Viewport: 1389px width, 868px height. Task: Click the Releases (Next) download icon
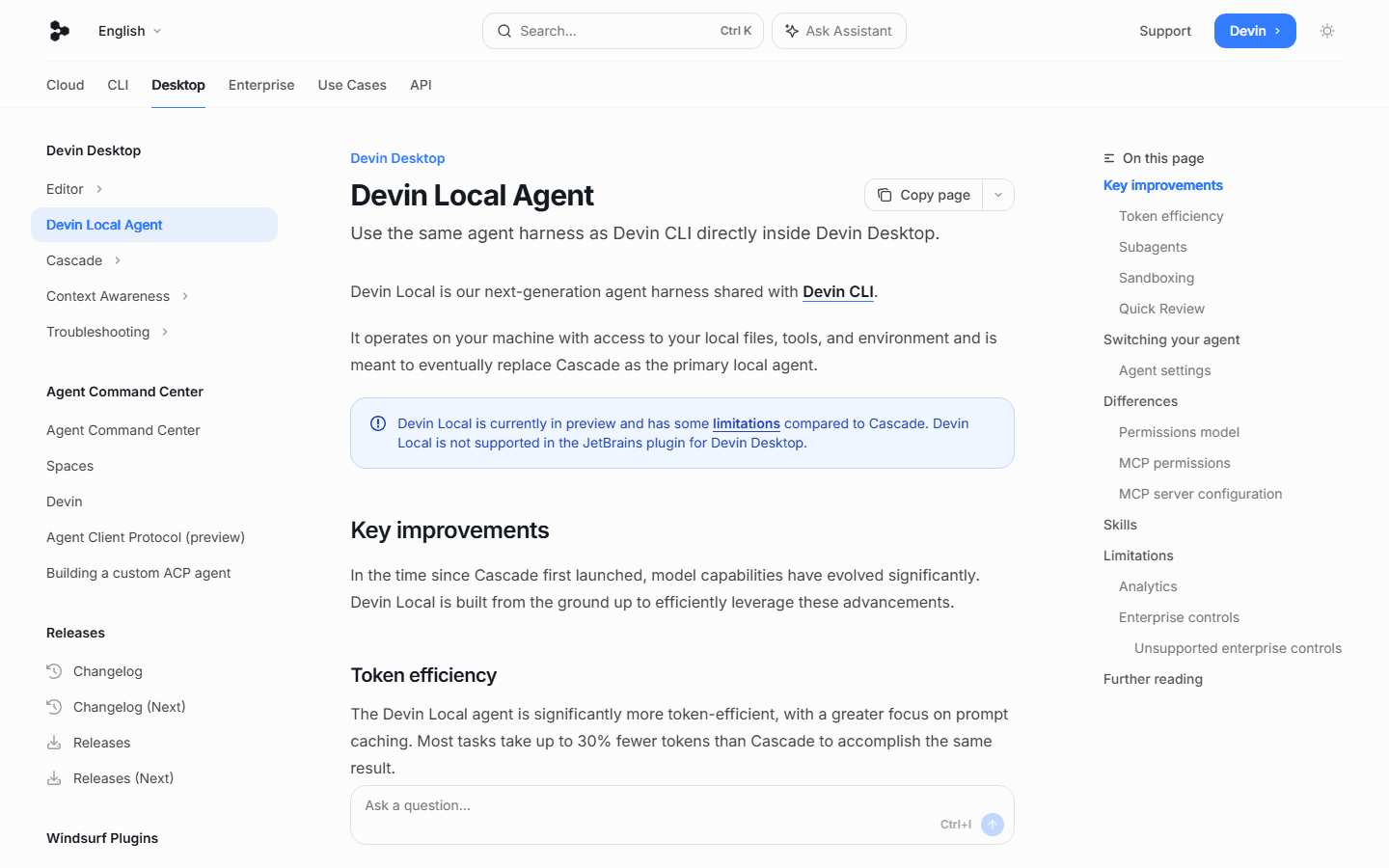click(54, 778)
